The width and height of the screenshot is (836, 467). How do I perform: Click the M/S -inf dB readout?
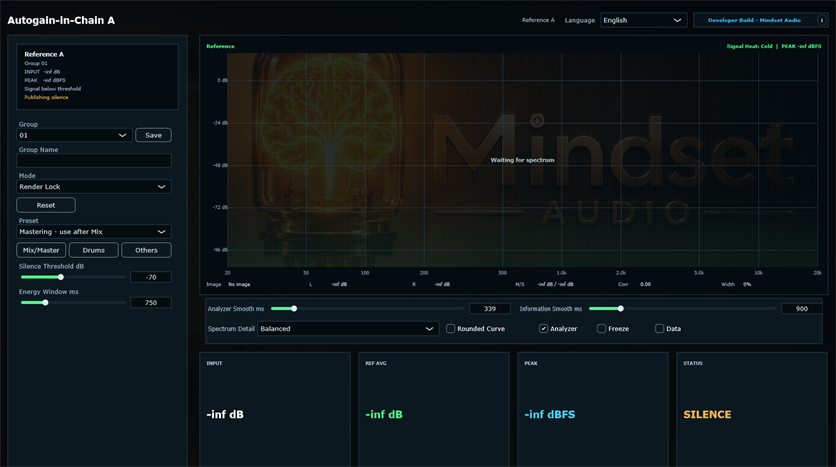point(544,285)
